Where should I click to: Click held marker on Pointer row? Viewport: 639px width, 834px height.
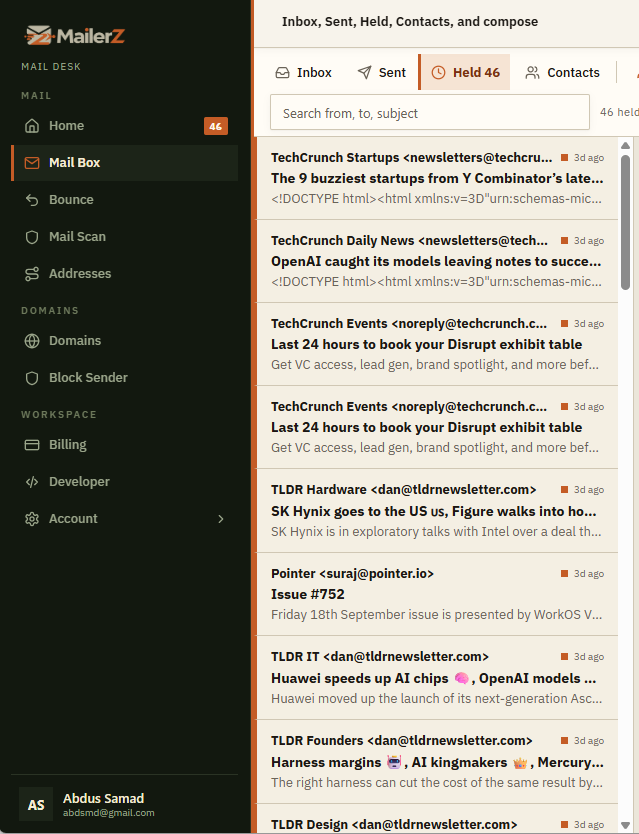click(x=565, y=573)
